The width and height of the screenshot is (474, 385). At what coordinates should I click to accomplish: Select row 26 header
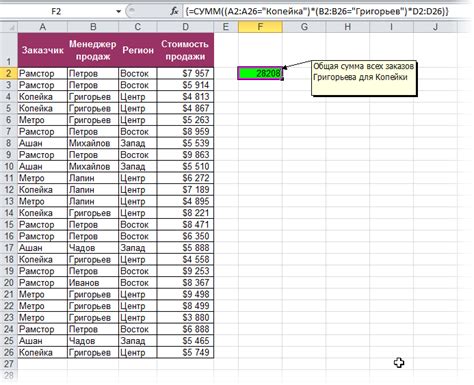click(x=9, y=352)
